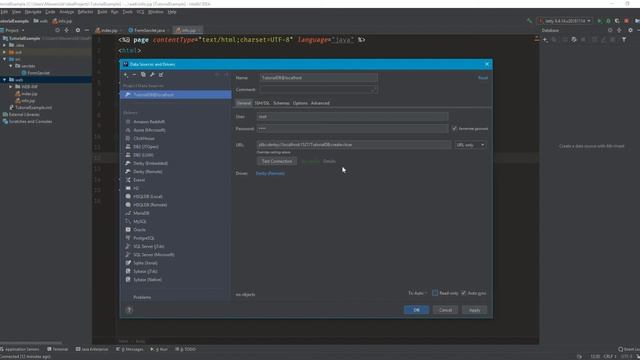Open the VCS menu

pos(140,12)
